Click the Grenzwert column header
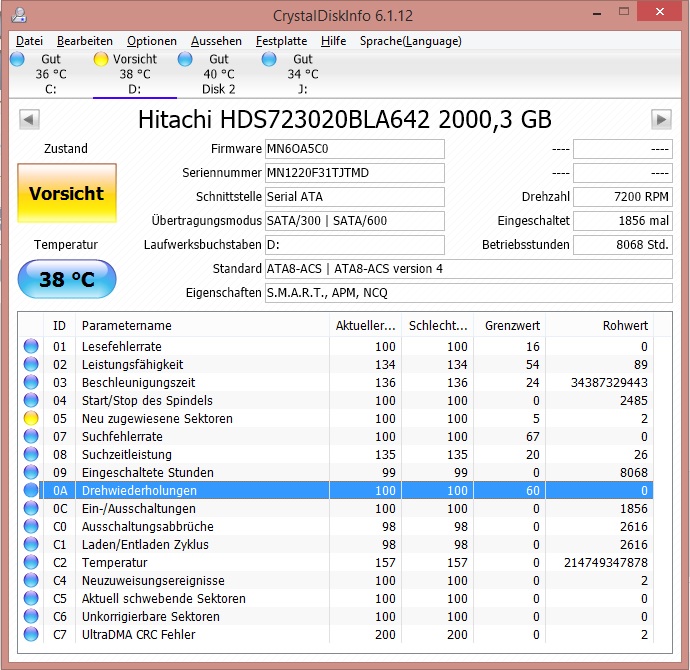690x670 pixels. coord(510,326)
